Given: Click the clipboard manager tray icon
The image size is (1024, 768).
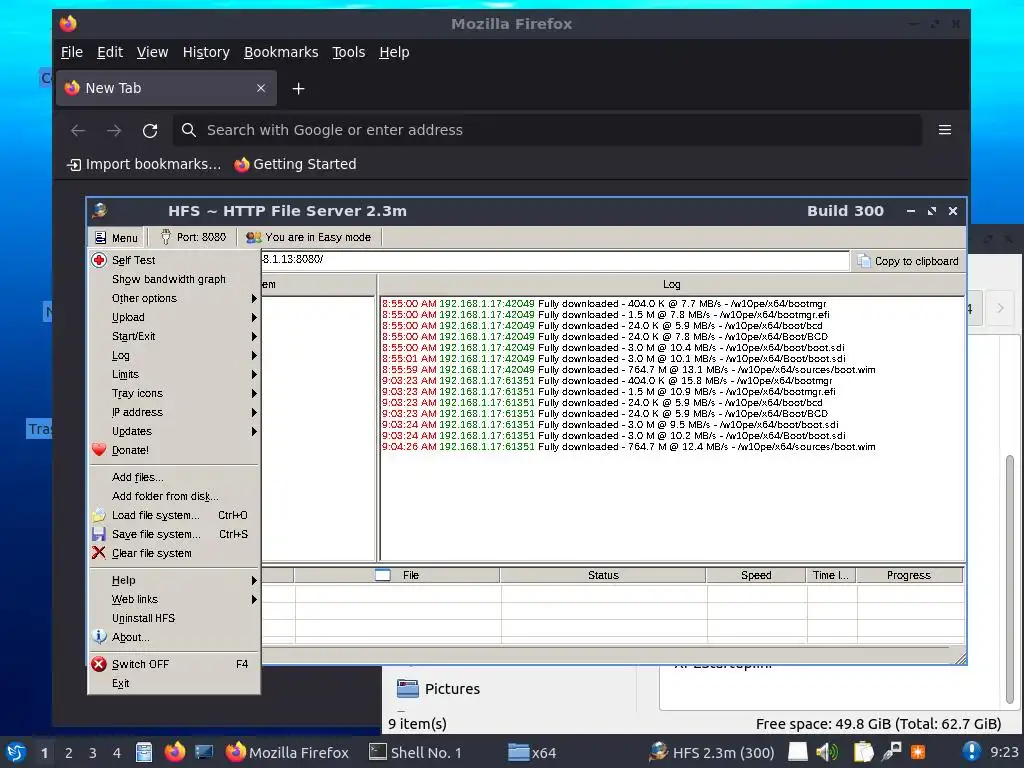Looking at the screenshot, I should (x=863, y=752).
